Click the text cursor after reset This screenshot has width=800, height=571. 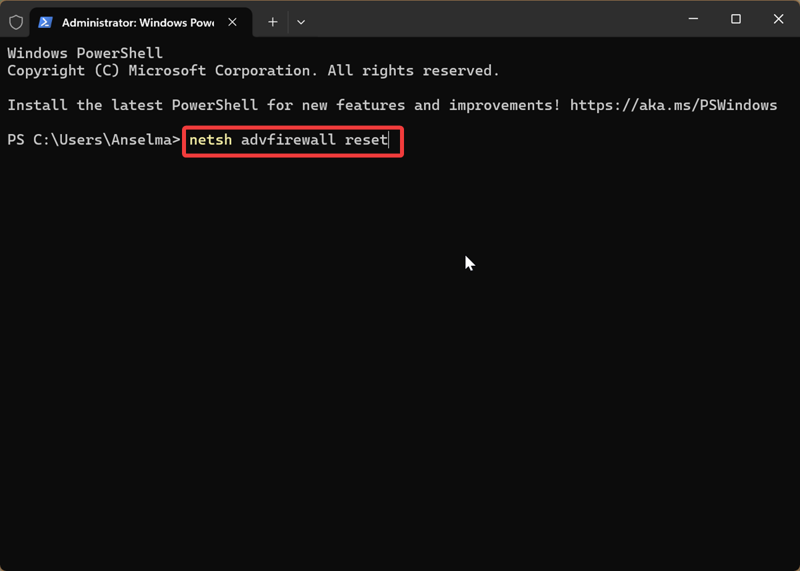tap(389, 140)
